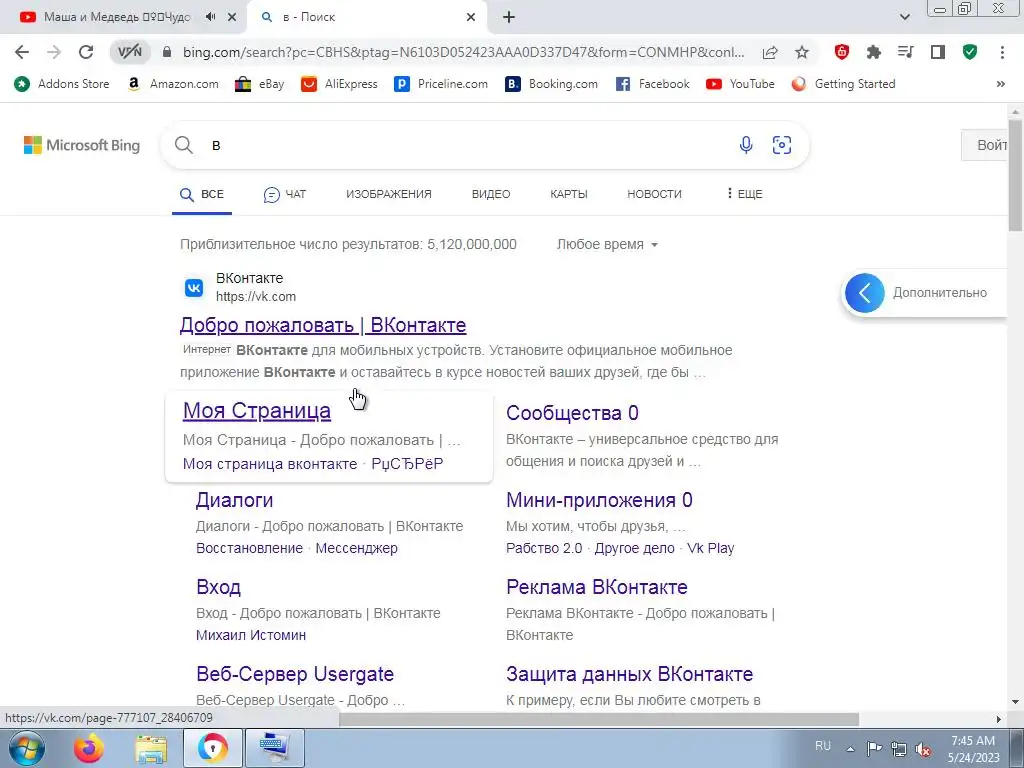Open Facebook bookmark

point(652,84)
